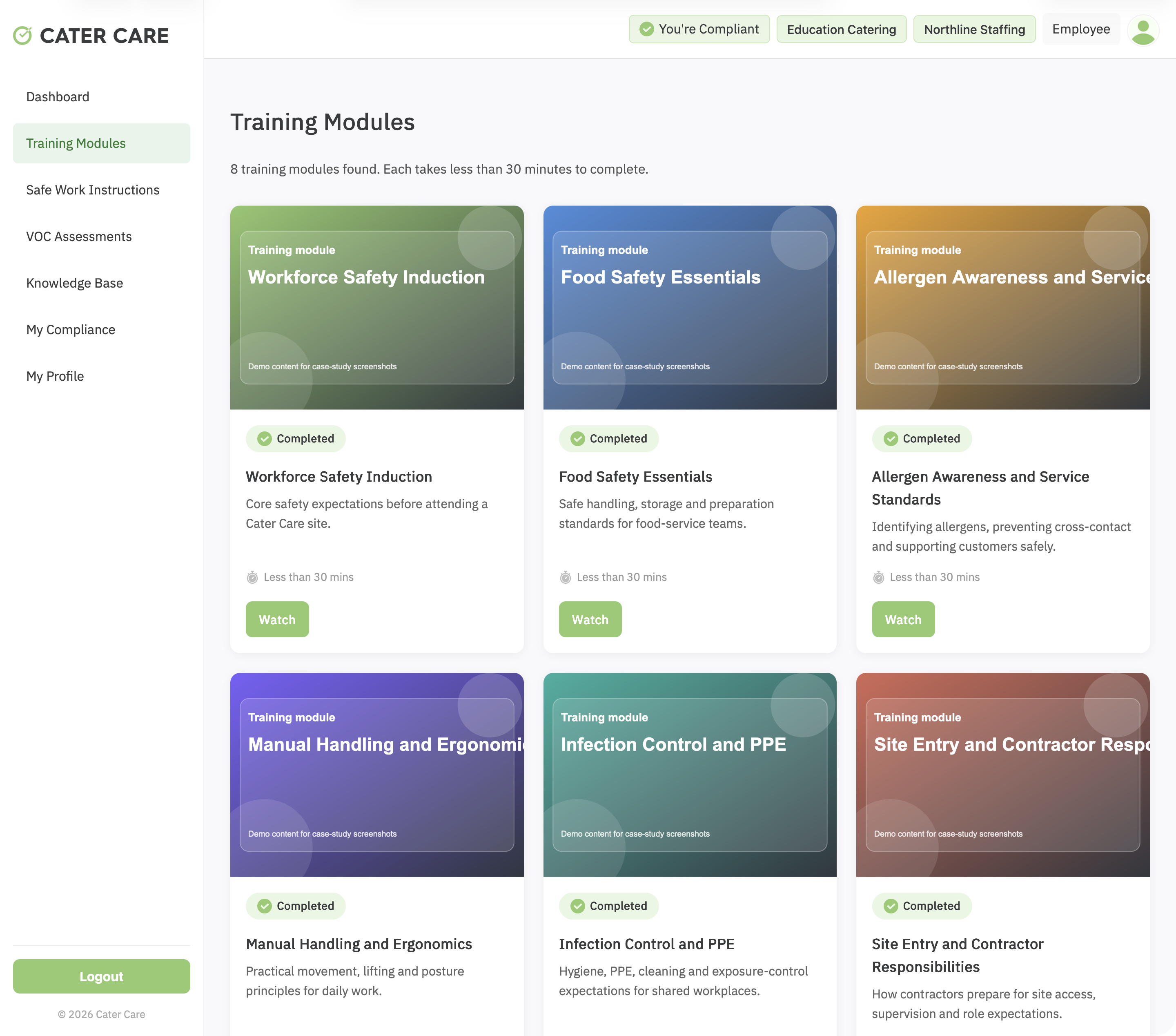Click the green check in You're Compliant badge

click(x=646, y=29)
